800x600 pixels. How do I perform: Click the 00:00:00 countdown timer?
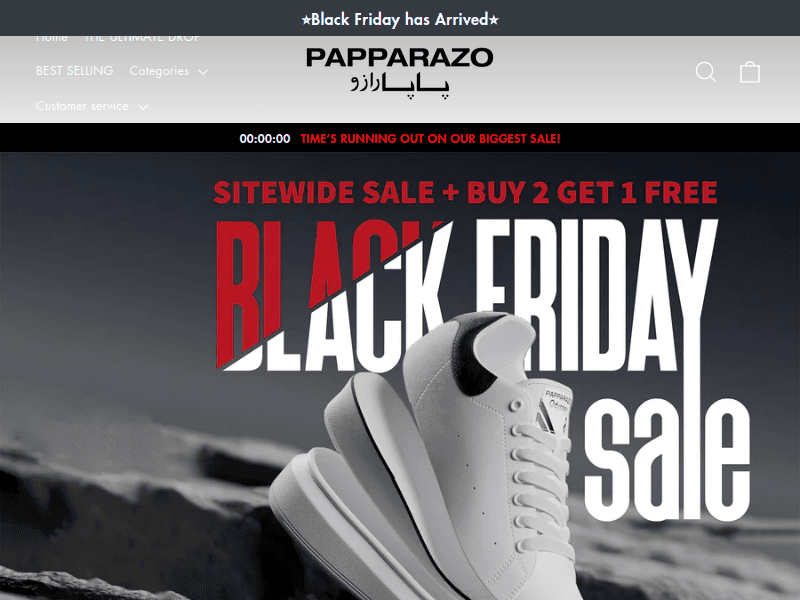click(x=265, y=138)
